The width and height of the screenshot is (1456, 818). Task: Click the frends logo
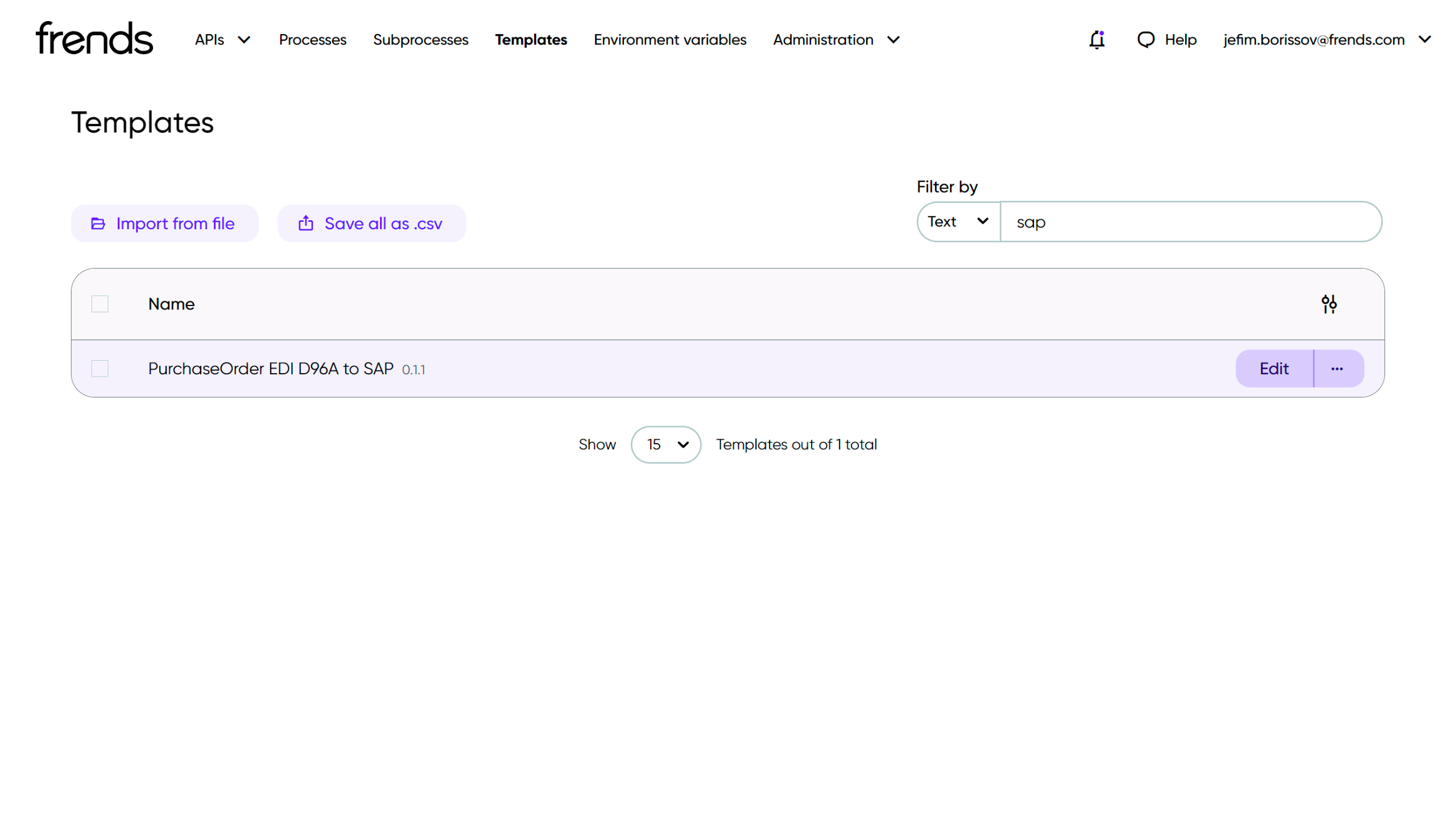tap(94, 39)
